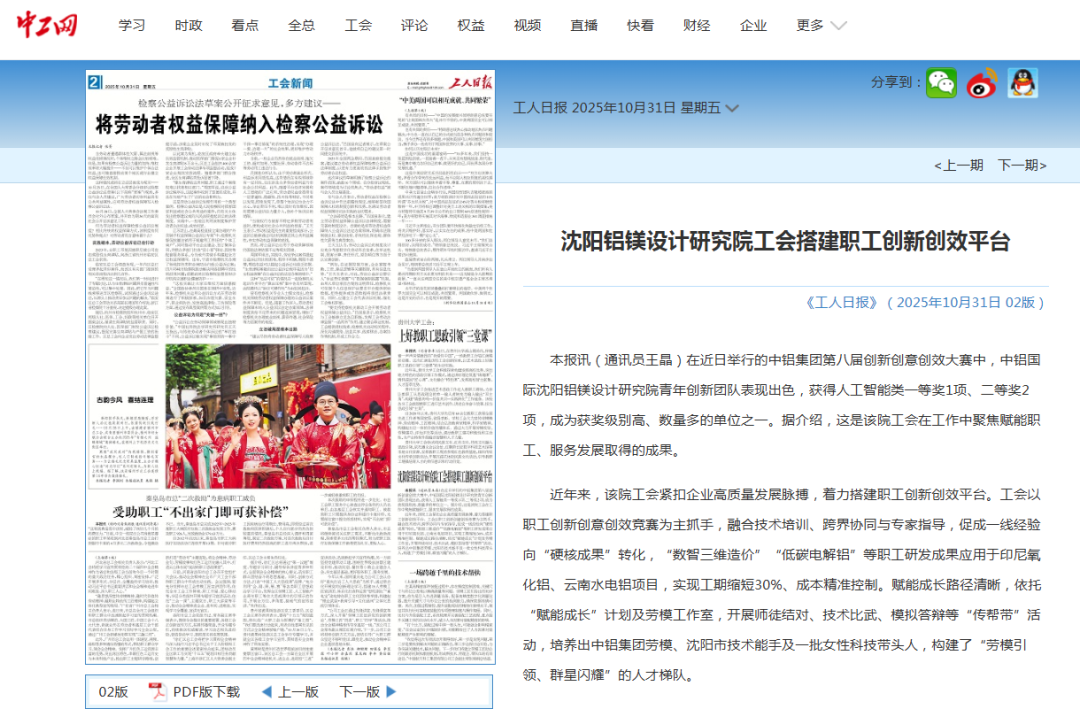Go to the next issue 下一期>
Viewport: 1080px width, 709px height.
(1022, 165)
